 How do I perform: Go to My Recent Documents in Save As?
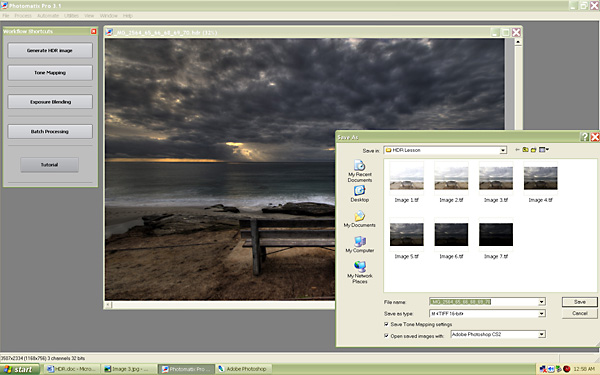click(x=360, y=171)
